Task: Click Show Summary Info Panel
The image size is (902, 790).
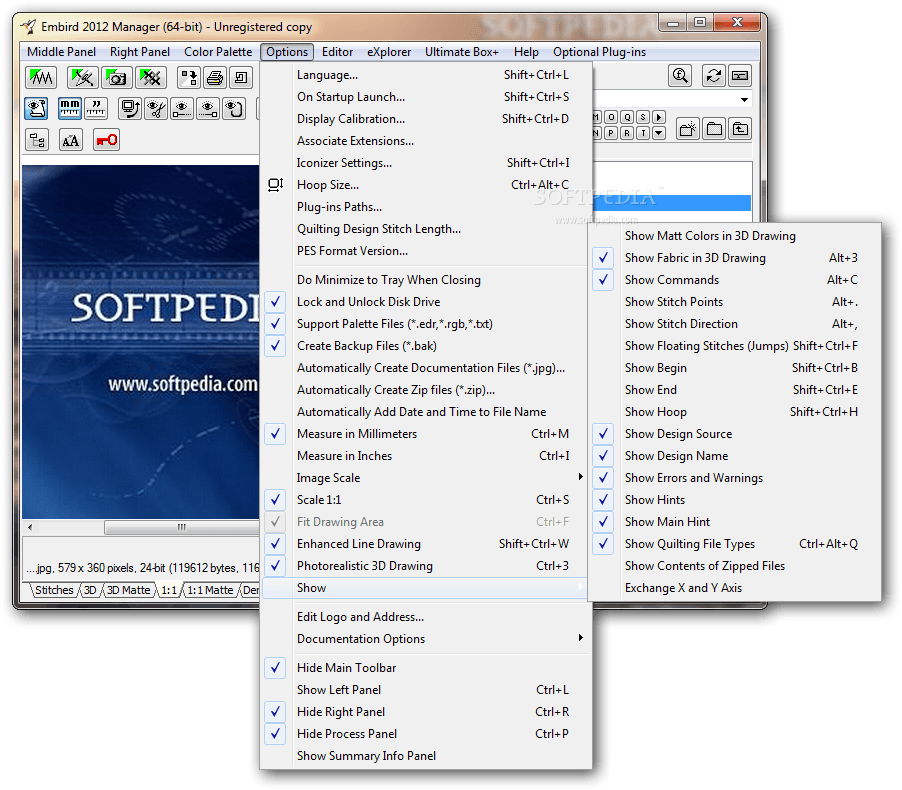Action: pyautogui.click(x=425, y=756)
